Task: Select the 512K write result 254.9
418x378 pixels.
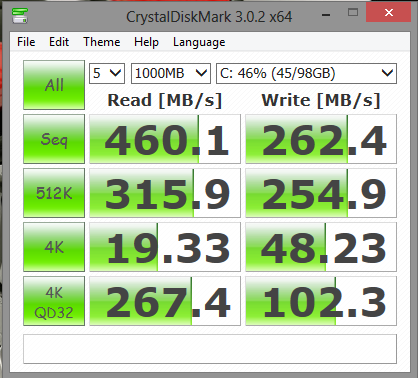Action: pyautogui.click(x=321, y=193)
